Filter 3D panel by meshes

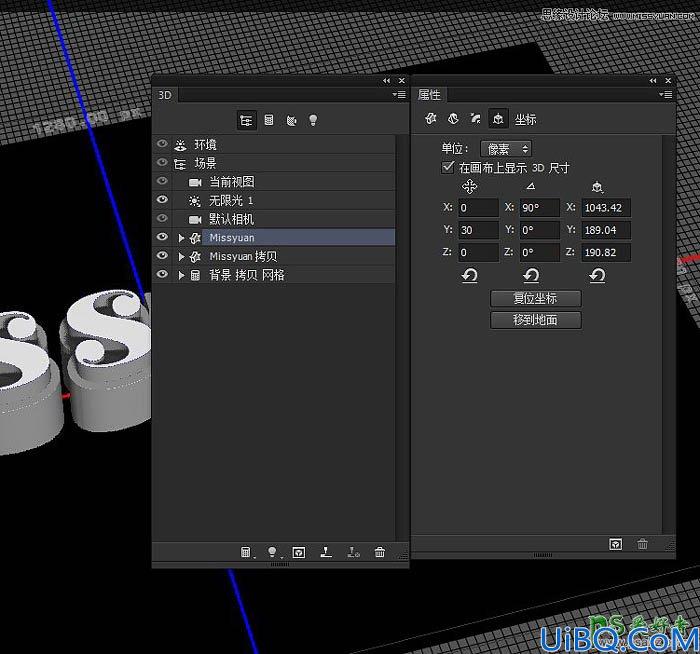tap(269, 120)
